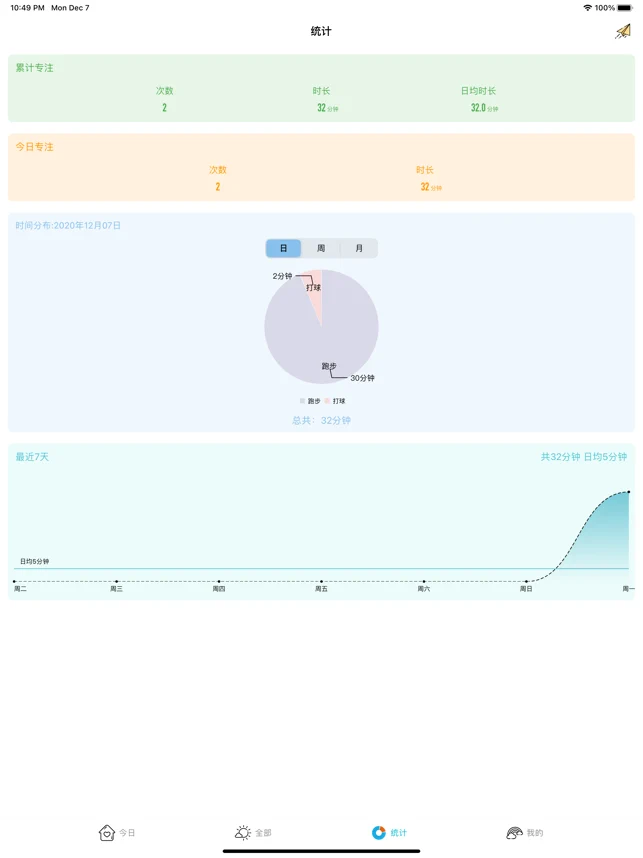Tap the 今日 house icon
This screenshot has width=643, height=858.
tap(107, 832)
